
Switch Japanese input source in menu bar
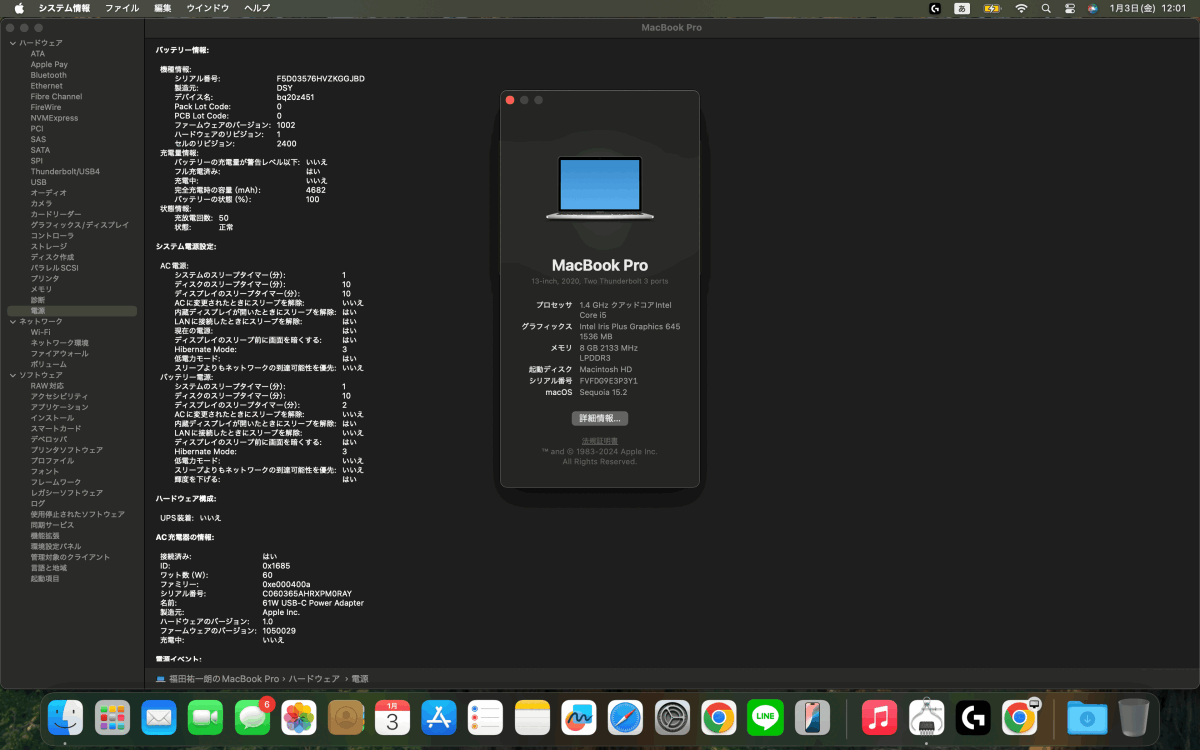(x=963, y=8)
